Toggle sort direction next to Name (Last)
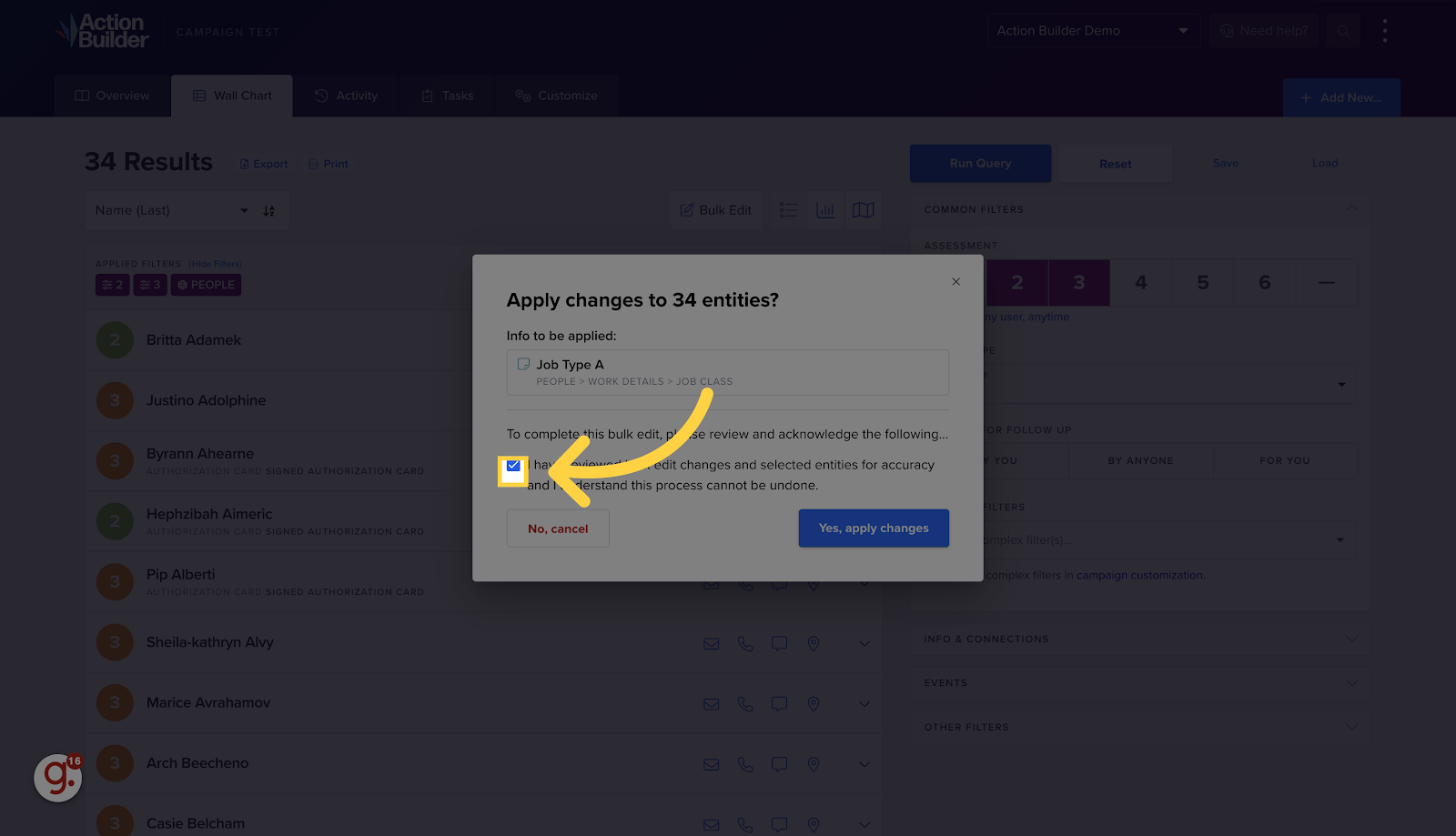 pyautogui.click(x=269, y=211)
